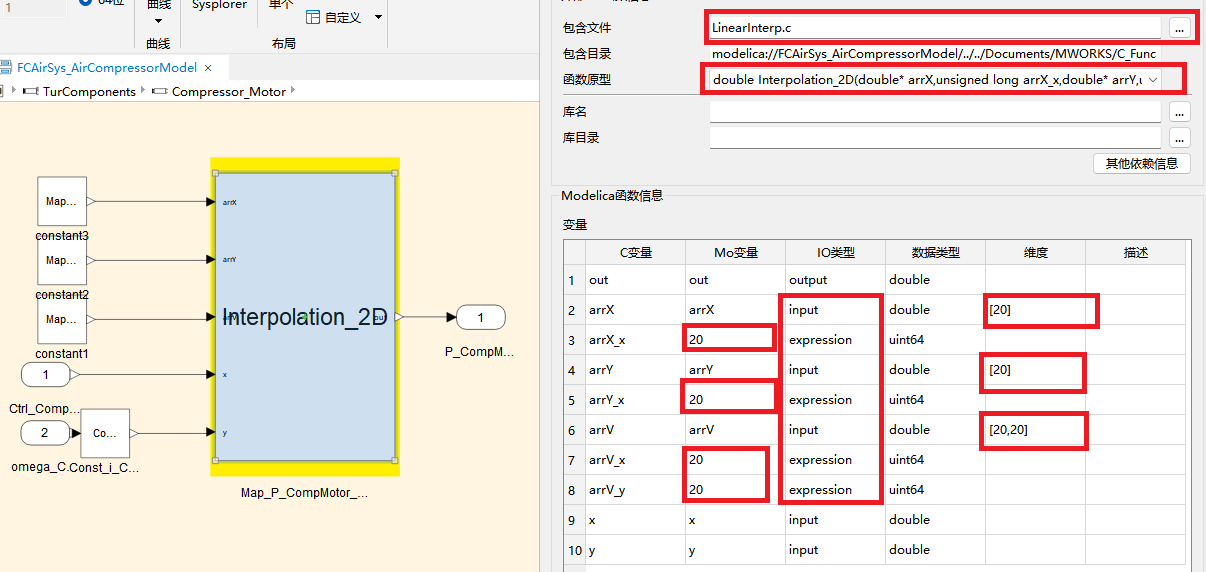Select row 10 y C变量 cell

tap(636, 550)
